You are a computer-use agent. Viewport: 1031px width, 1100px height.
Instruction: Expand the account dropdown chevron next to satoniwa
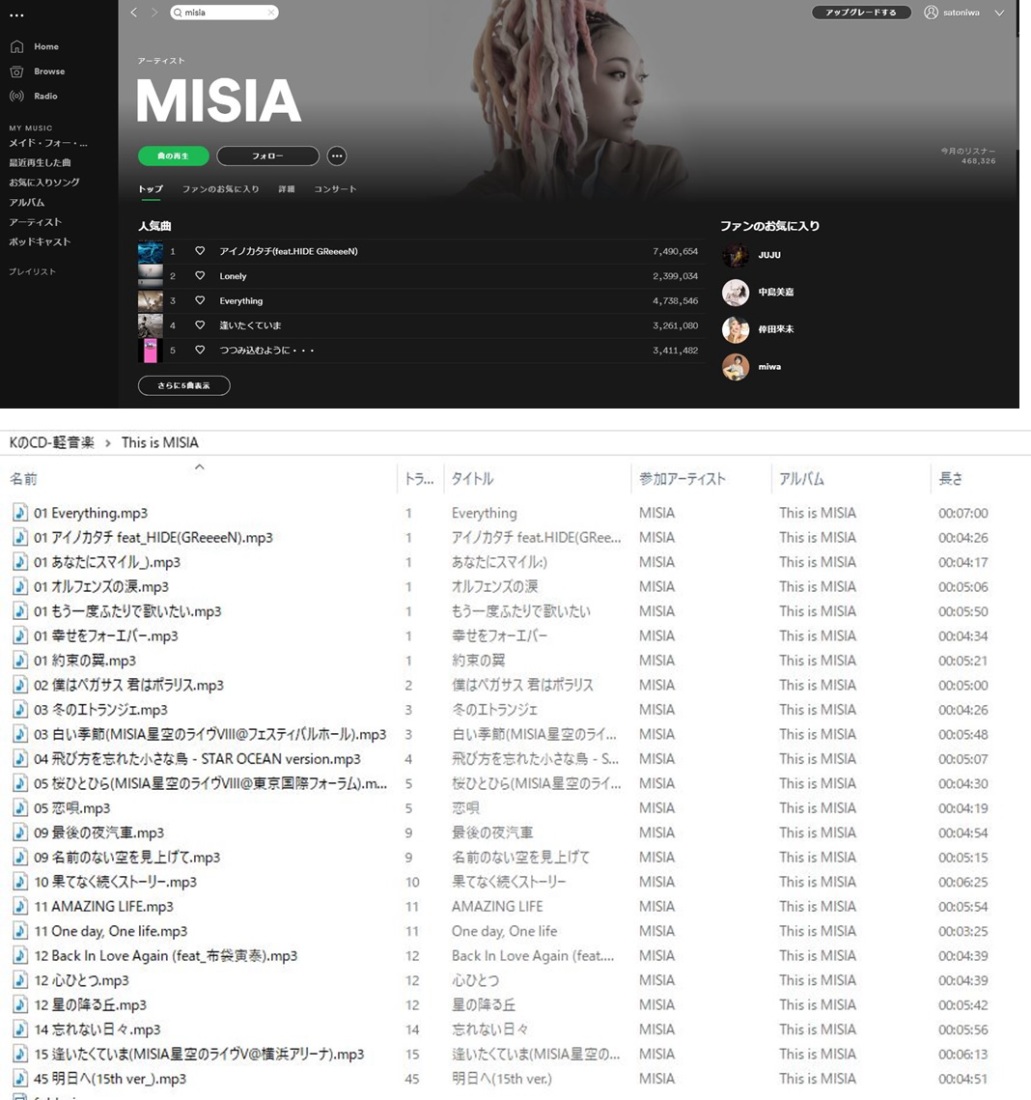click(999, 13)
